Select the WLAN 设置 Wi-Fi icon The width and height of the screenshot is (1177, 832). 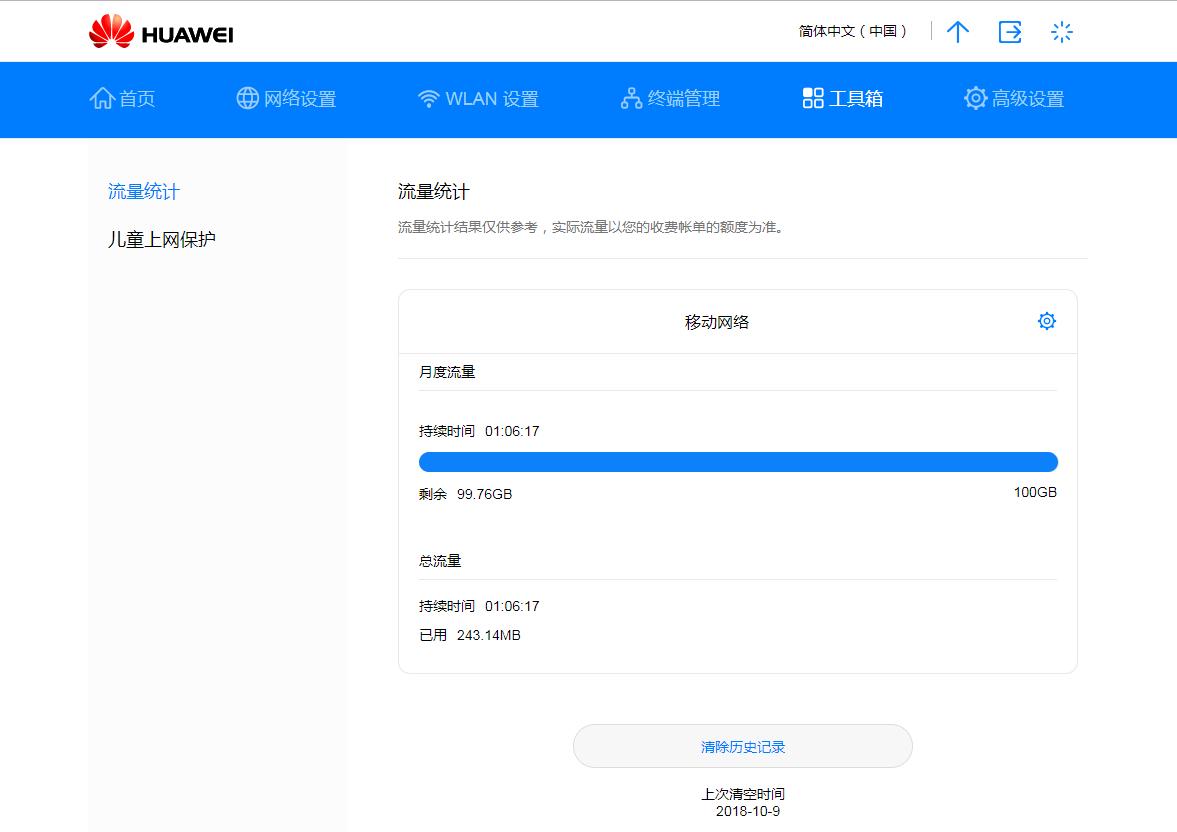tap(429, 97)
